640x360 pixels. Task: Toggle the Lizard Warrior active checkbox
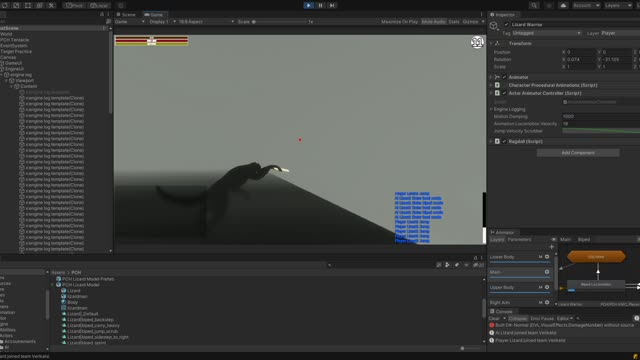(x=507, y=24)
